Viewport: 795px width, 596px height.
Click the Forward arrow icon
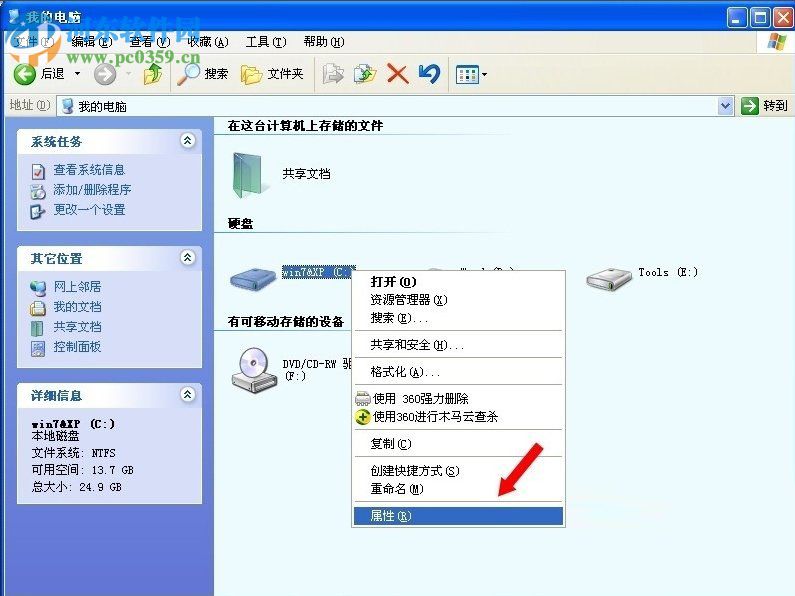point(105,74)
